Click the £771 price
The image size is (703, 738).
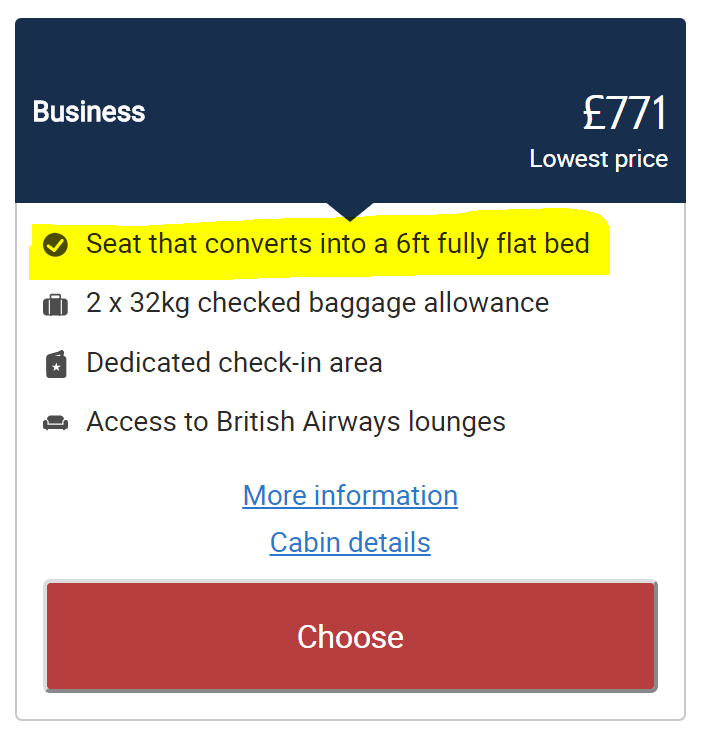624,113
